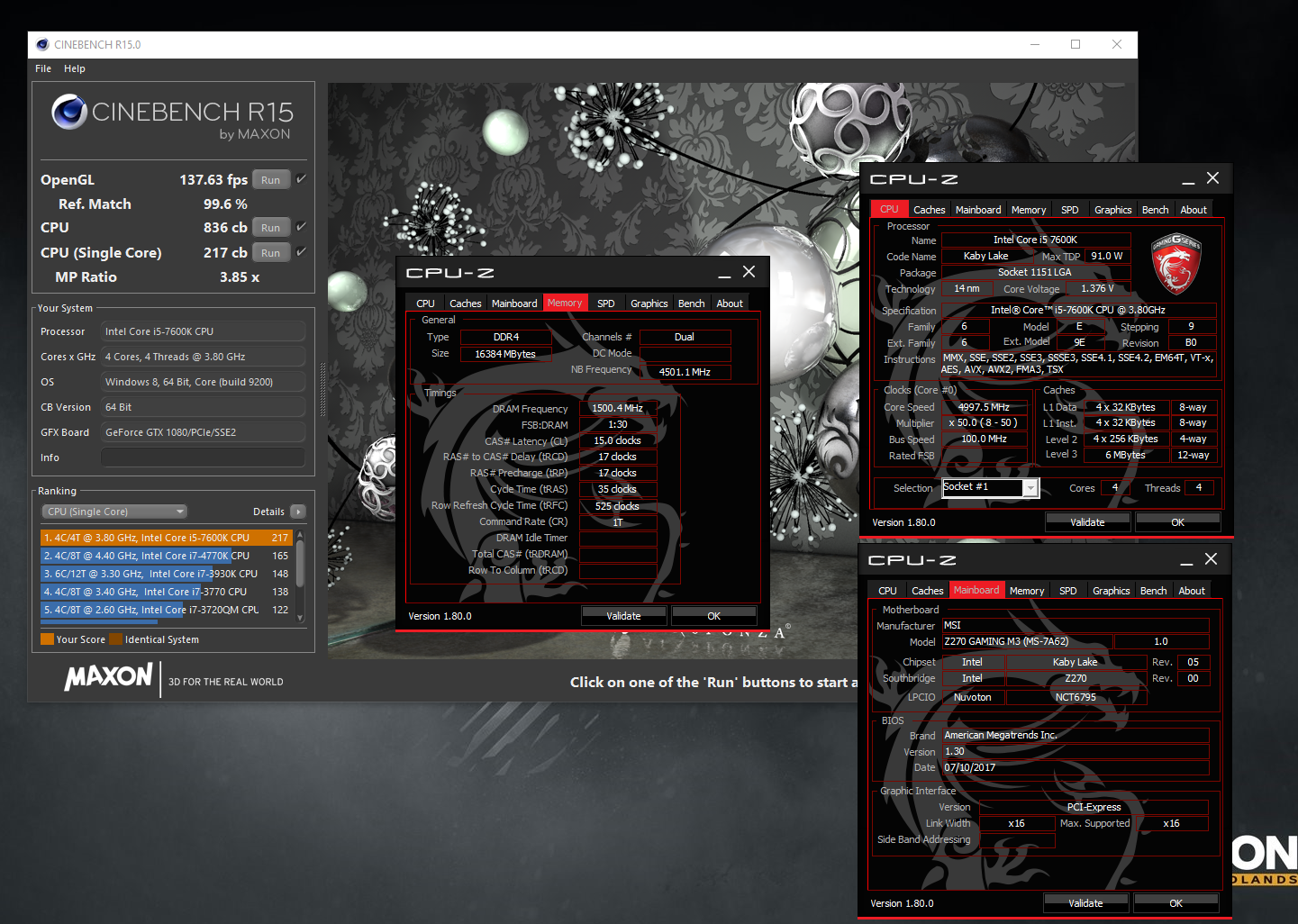Screen dimensions: 1298x924
Task: Run the CPU benchmark
Action: tap(271, 228)
